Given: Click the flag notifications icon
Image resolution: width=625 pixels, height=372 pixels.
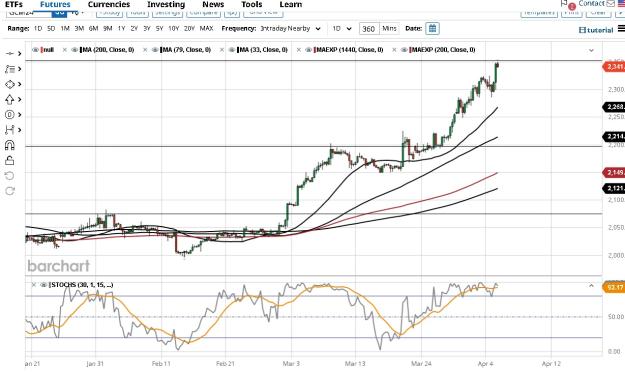Looking at the screenshot, I should [564, 4].
